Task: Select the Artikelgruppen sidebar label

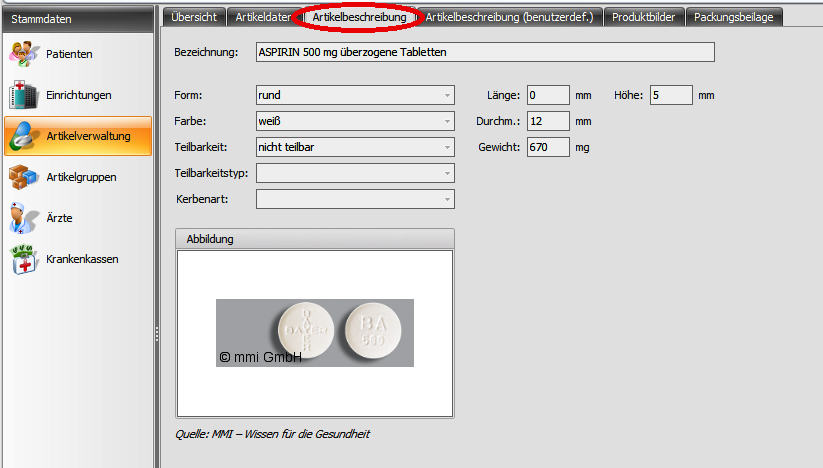Action: [x=81, y=177]
